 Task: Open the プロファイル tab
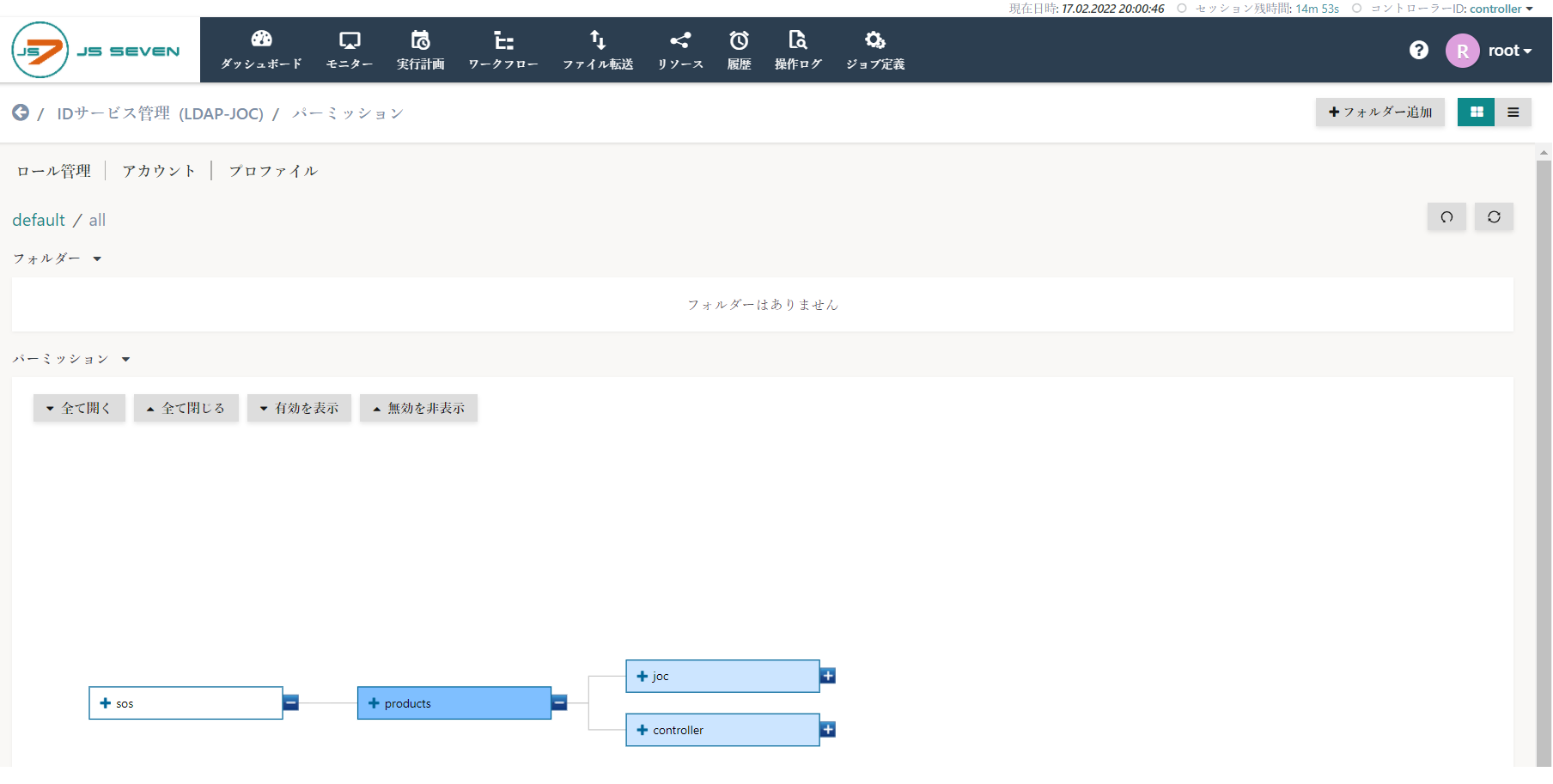[x=272, y=170]
